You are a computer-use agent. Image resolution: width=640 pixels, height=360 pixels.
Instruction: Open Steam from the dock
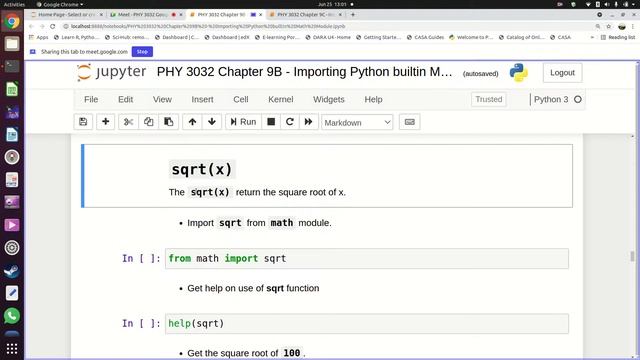(12, 271)
